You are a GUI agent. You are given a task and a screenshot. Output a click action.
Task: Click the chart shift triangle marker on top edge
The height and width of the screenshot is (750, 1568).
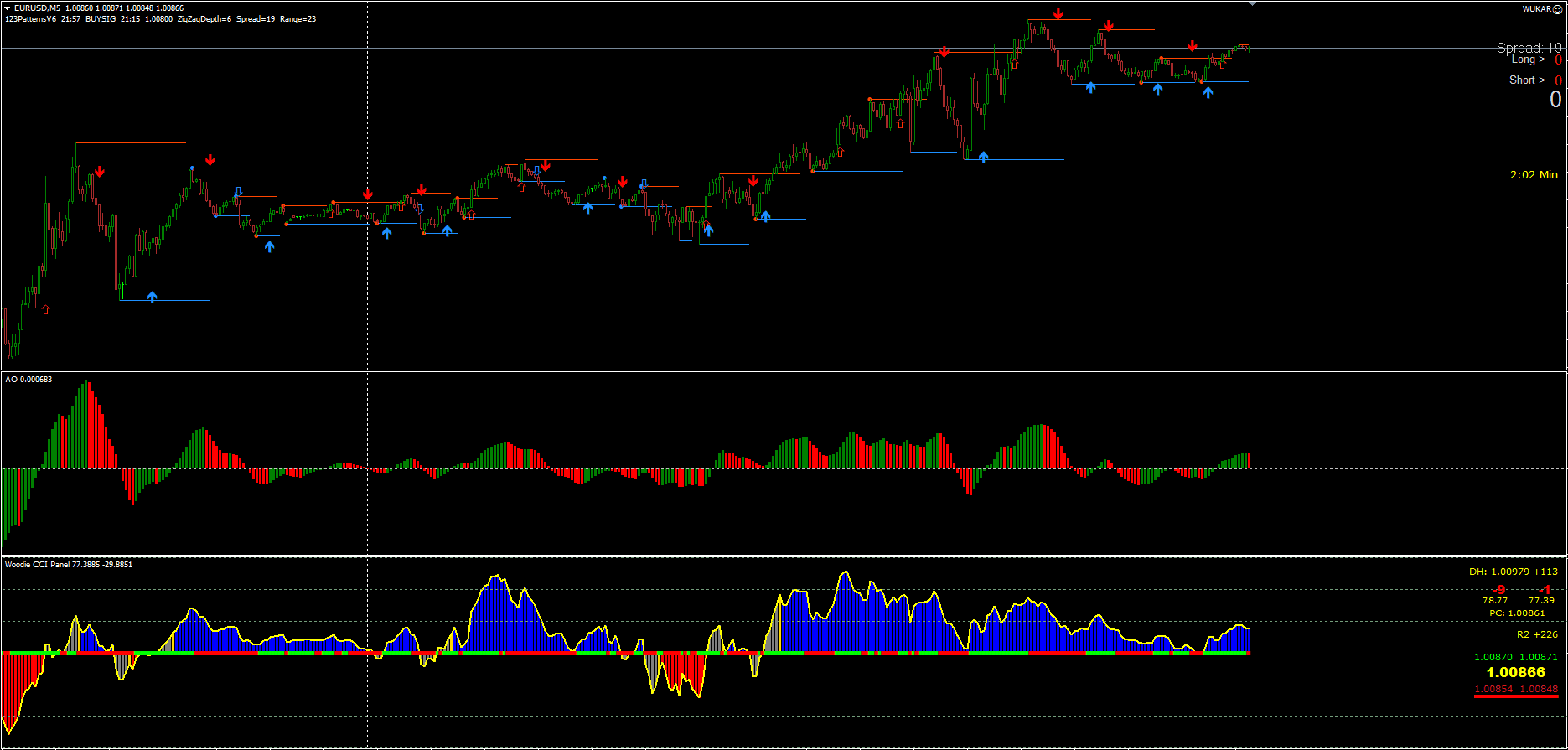tap(1253, 3)
